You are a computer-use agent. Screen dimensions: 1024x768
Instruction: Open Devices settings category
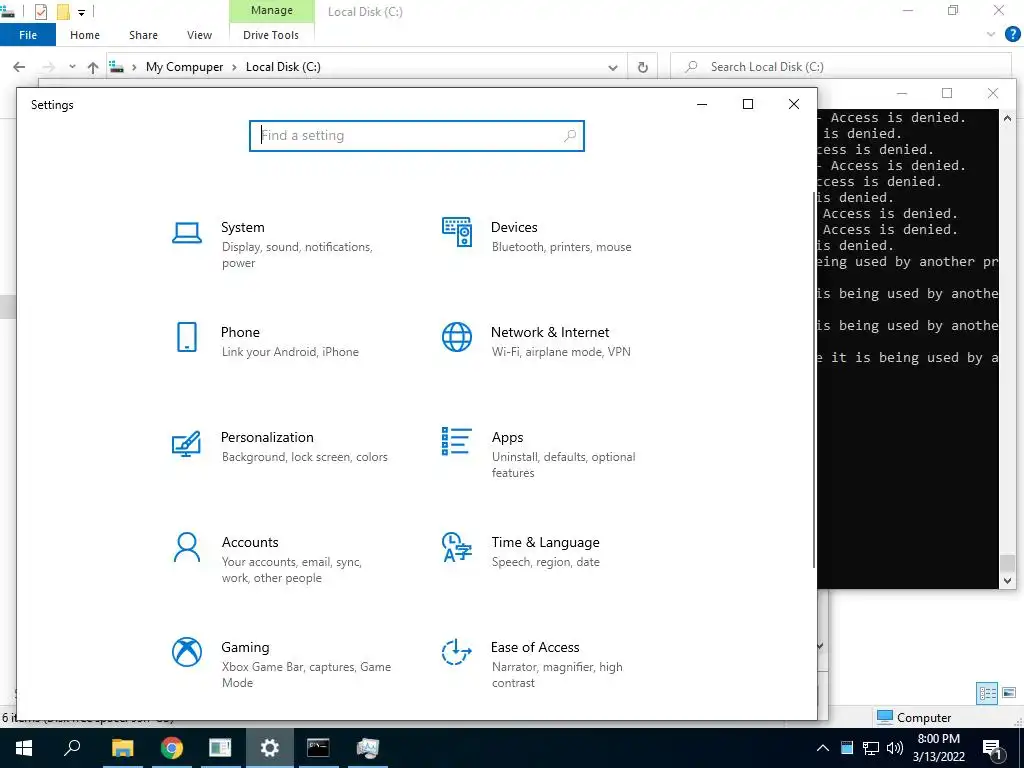pos(514,227)
